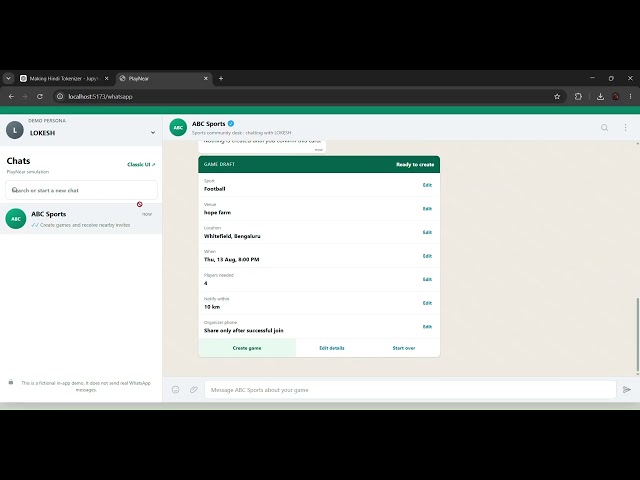
Task: Click Start over on game draft
Action: pyautogui.click(x=404, y=348)
